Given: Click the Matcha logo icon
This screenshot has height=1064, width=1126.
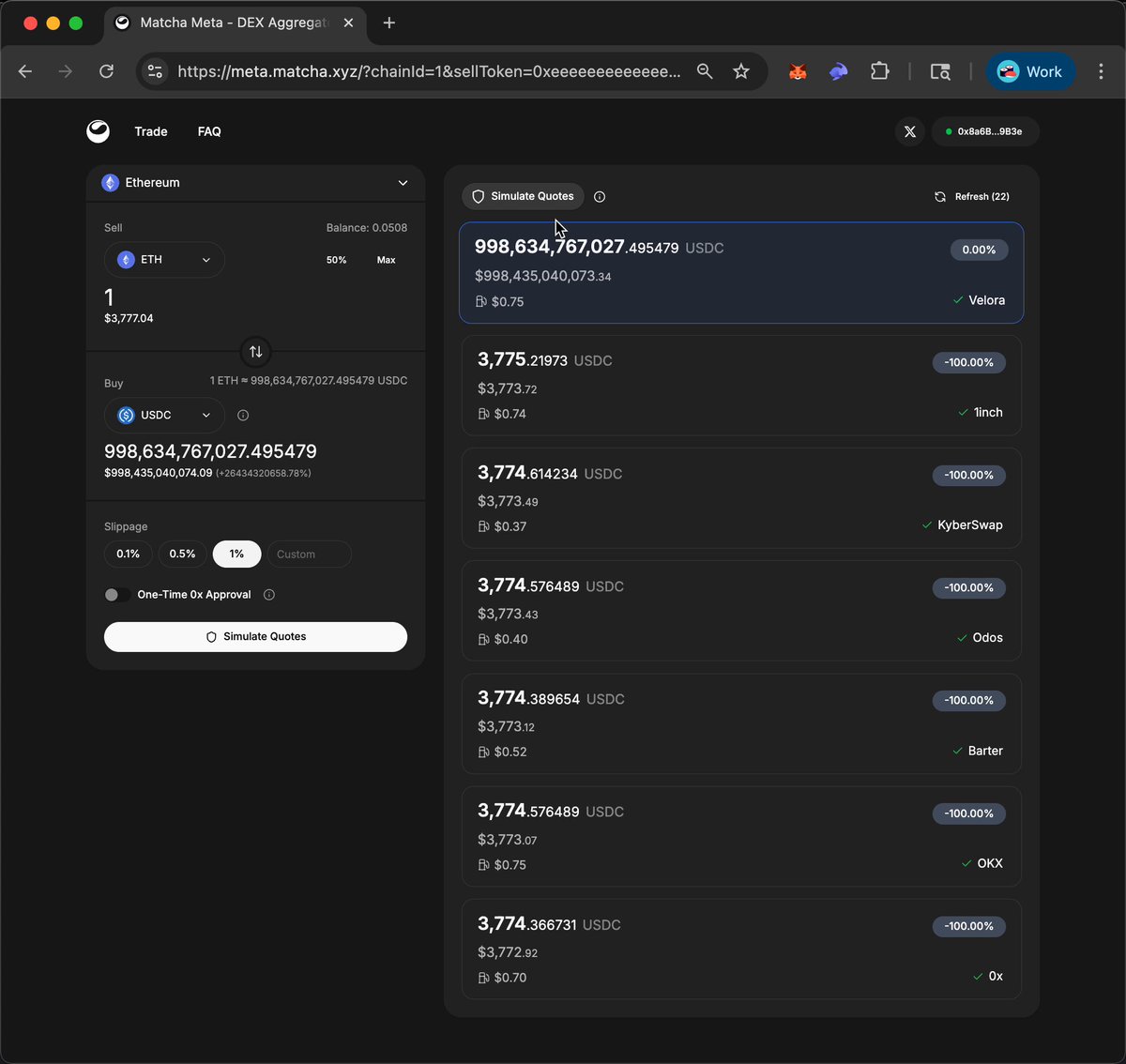Looking at the screenshot, I should (99, 131).
